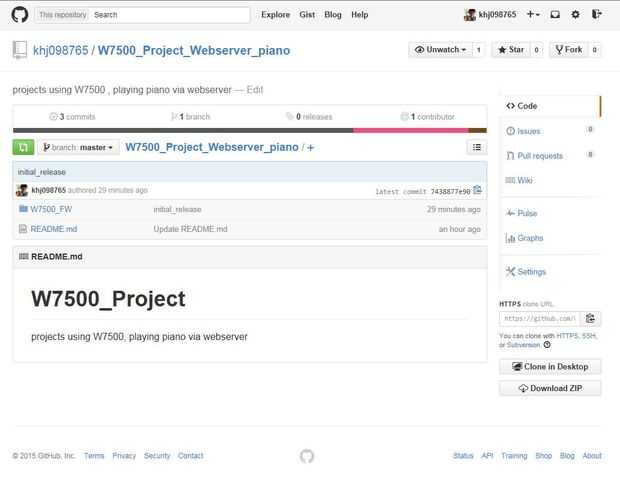Open khj098765 commit author avatar
The width and height of the screenshot is (620, 486).
tap(22, 190)
